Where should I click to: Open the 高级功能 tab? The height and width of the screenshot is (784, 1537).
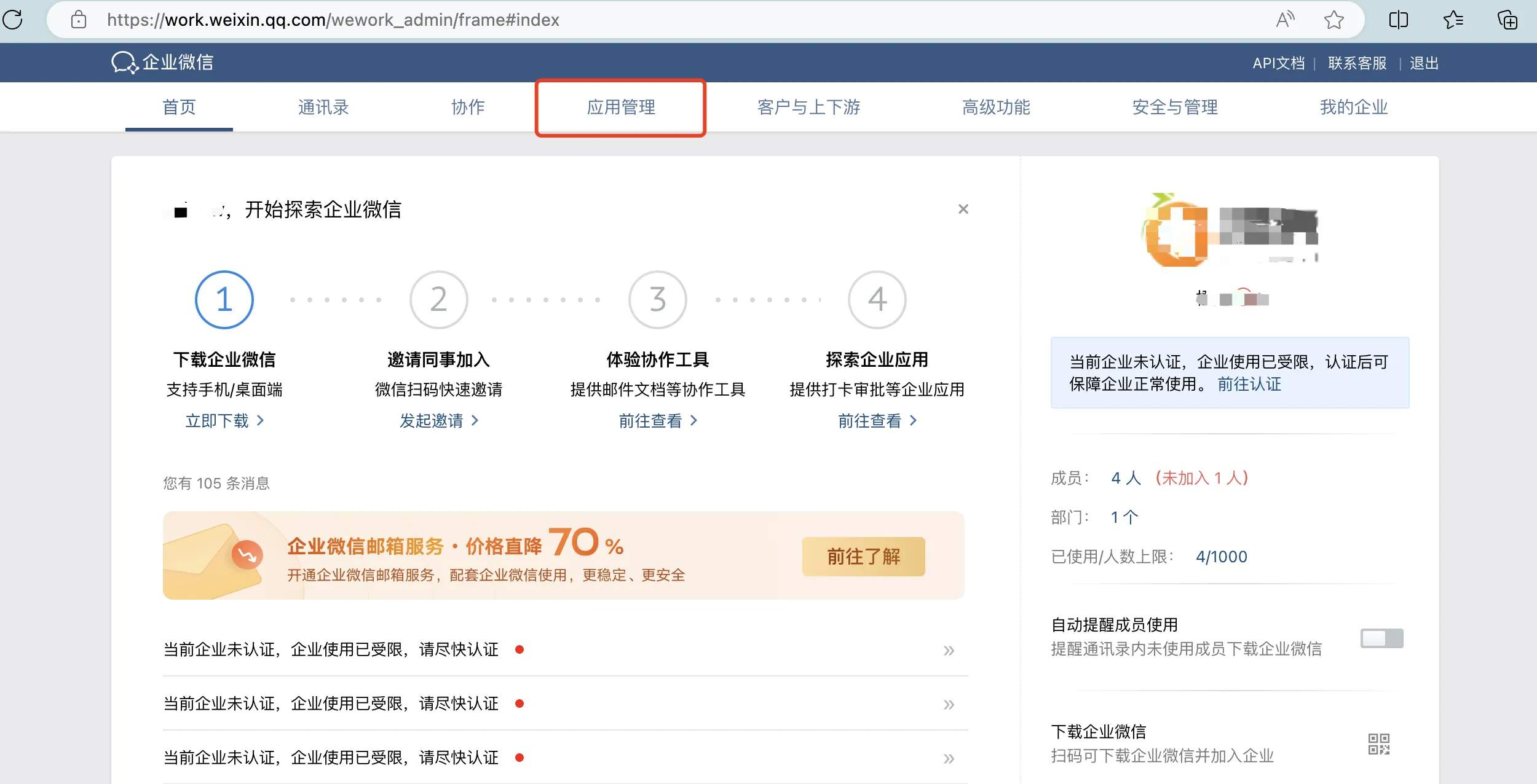coord(996,107)
